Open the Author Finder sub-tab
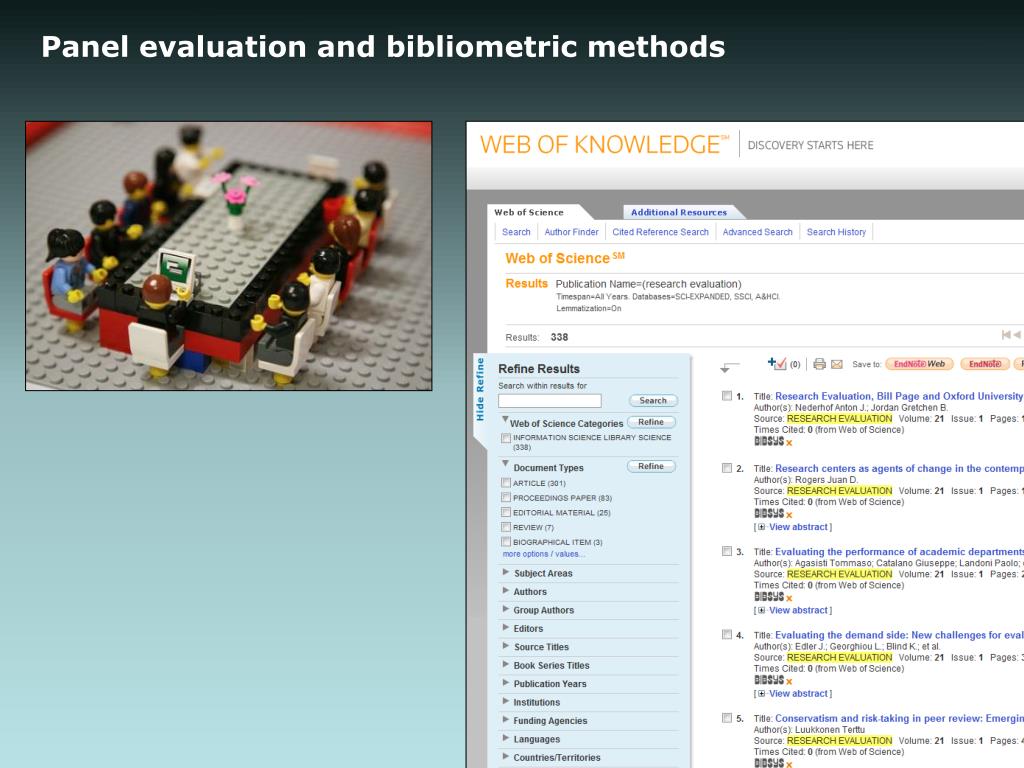Screen dimensions: 1024x768 (571, 232)
